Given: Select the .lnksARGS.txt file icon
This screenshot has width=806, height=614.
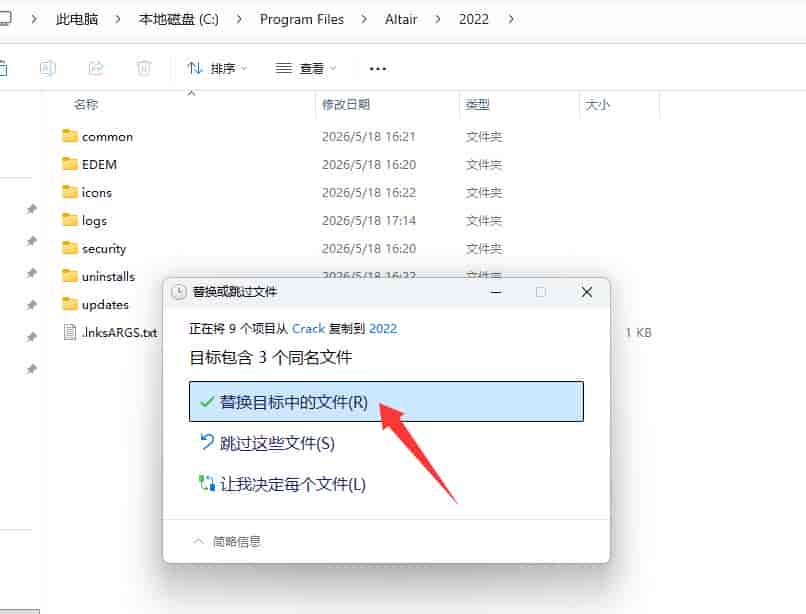Looking at the screenshot, I should coord(69,332).
